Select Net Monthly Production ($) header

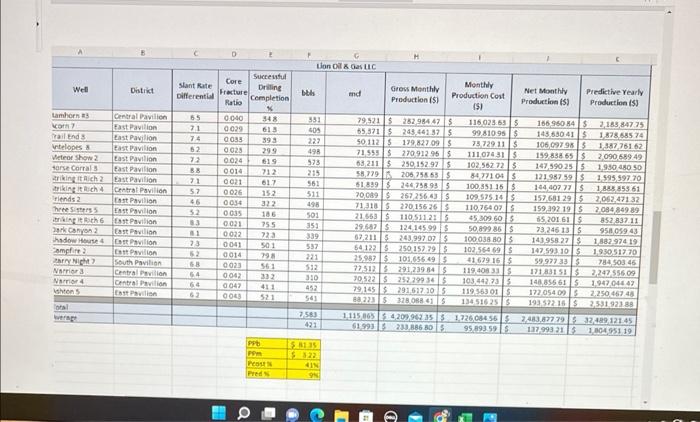tap(546, 96)
